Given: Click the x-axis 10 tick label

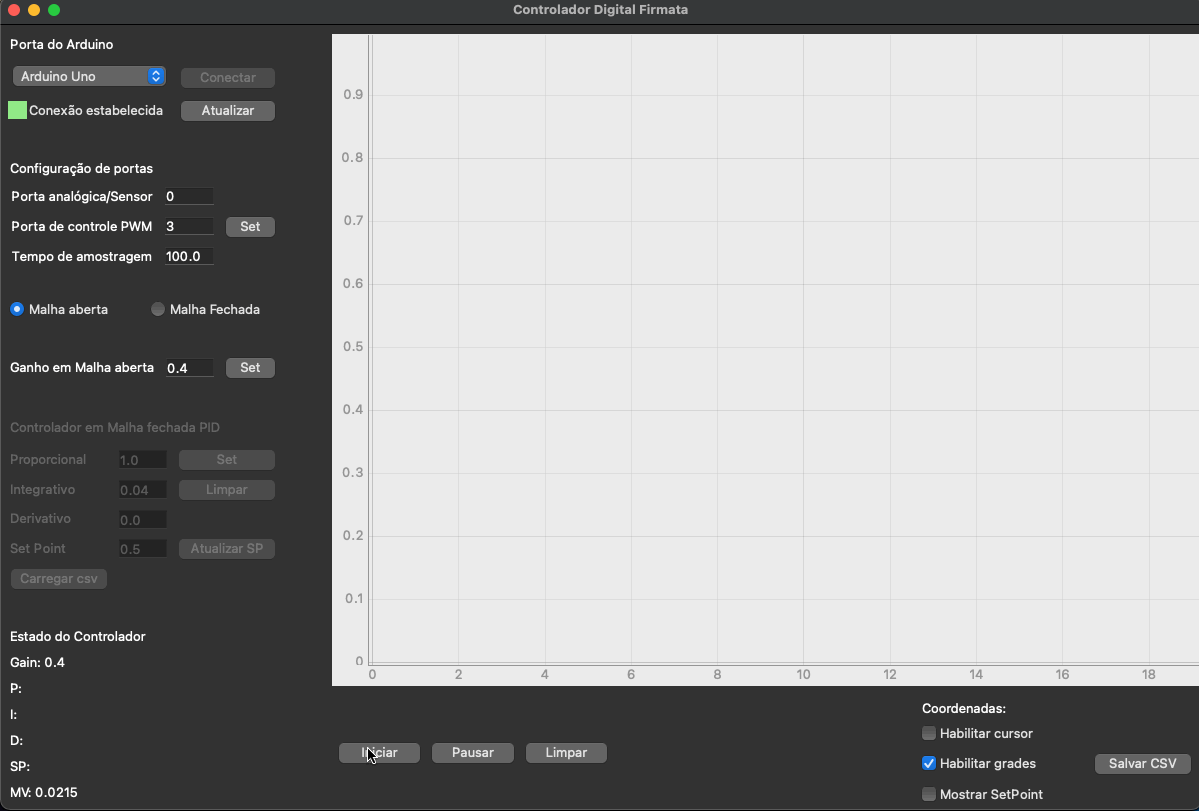Looking at the screenshot, I should 803,674.
